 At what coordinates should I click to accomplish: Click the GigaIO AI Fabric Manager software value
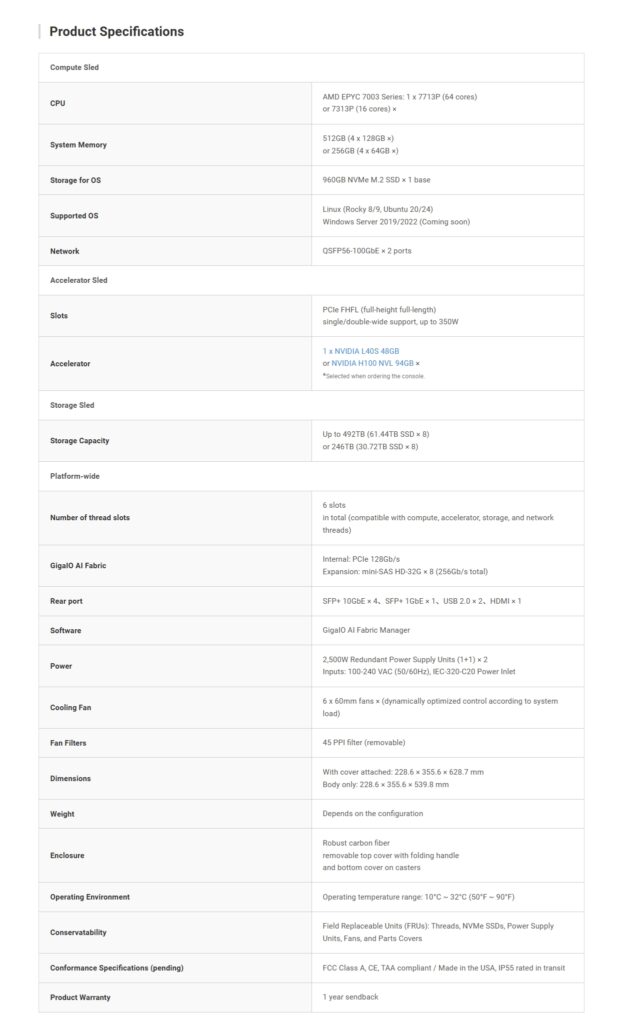coord(367,630)
